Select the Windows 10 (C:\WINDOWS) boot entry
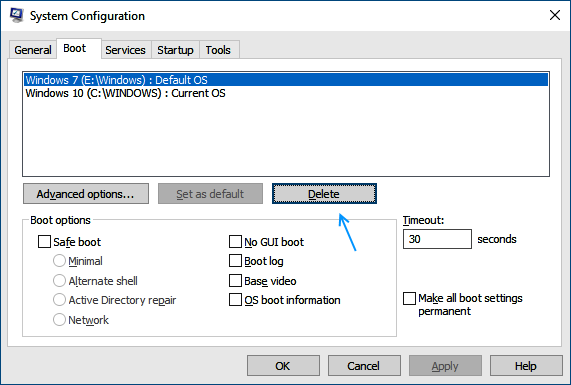The image size is (571, 385). coord(286,93)
